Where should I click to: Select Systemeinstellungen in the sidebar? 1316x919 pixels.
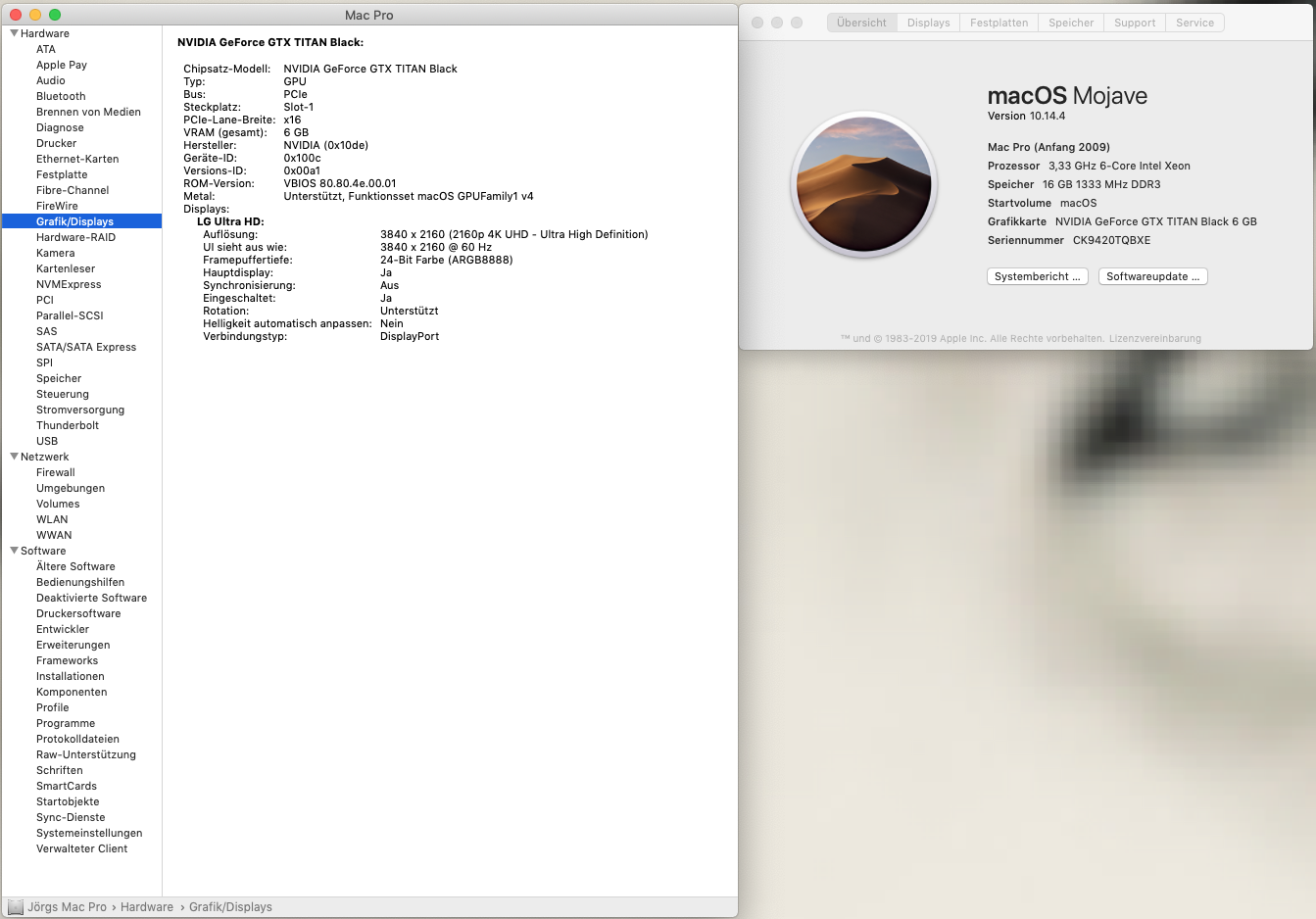(x=89, y=833)
